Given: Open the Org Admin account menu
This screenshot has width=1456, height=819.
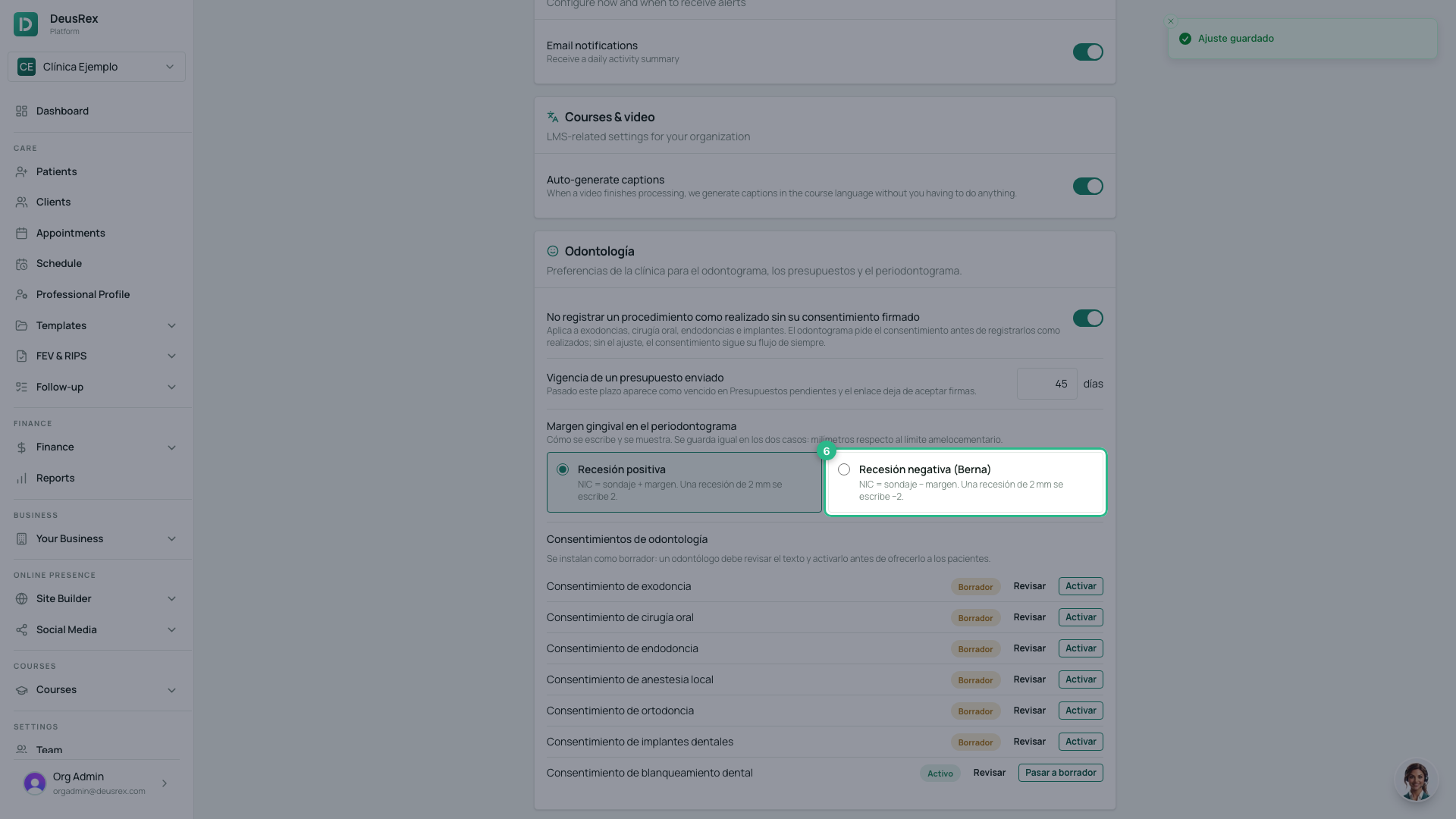Looking at the screenshot, I should (x=96, y=783).
